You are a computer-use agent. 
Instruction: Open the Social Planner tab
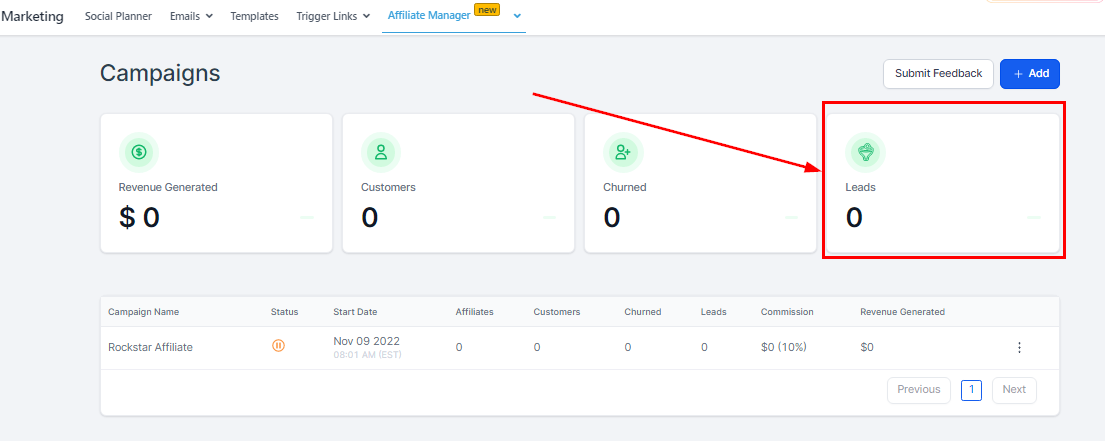click(118, 16)
